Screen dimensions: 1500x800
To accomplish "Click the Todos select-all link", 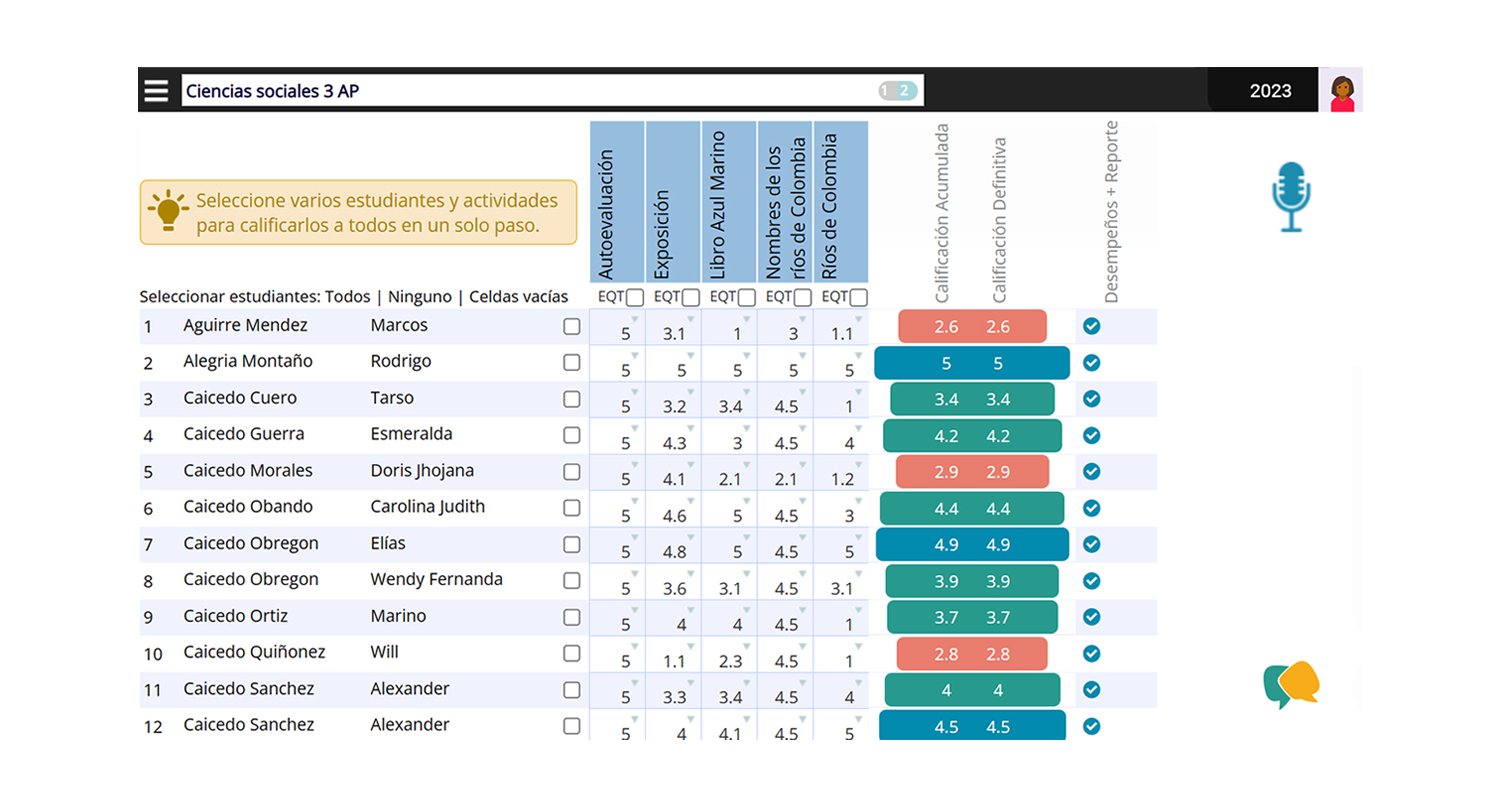I will 348,297.
